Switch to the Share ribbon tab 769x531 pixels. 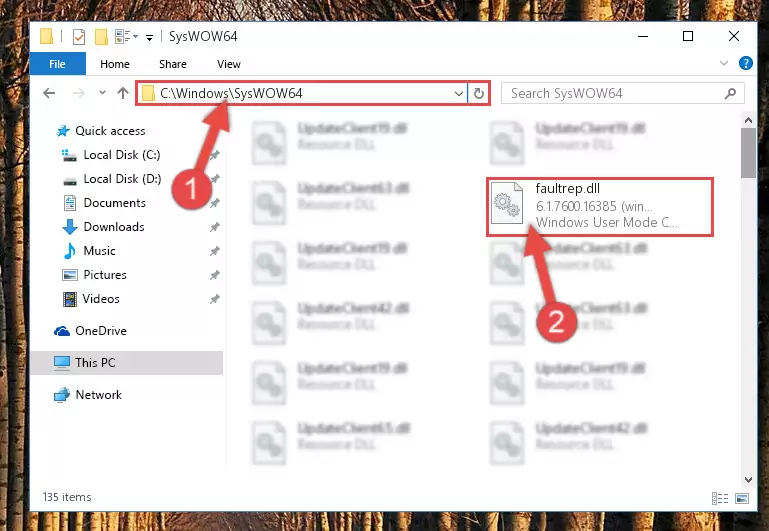(x=173, y=64)
